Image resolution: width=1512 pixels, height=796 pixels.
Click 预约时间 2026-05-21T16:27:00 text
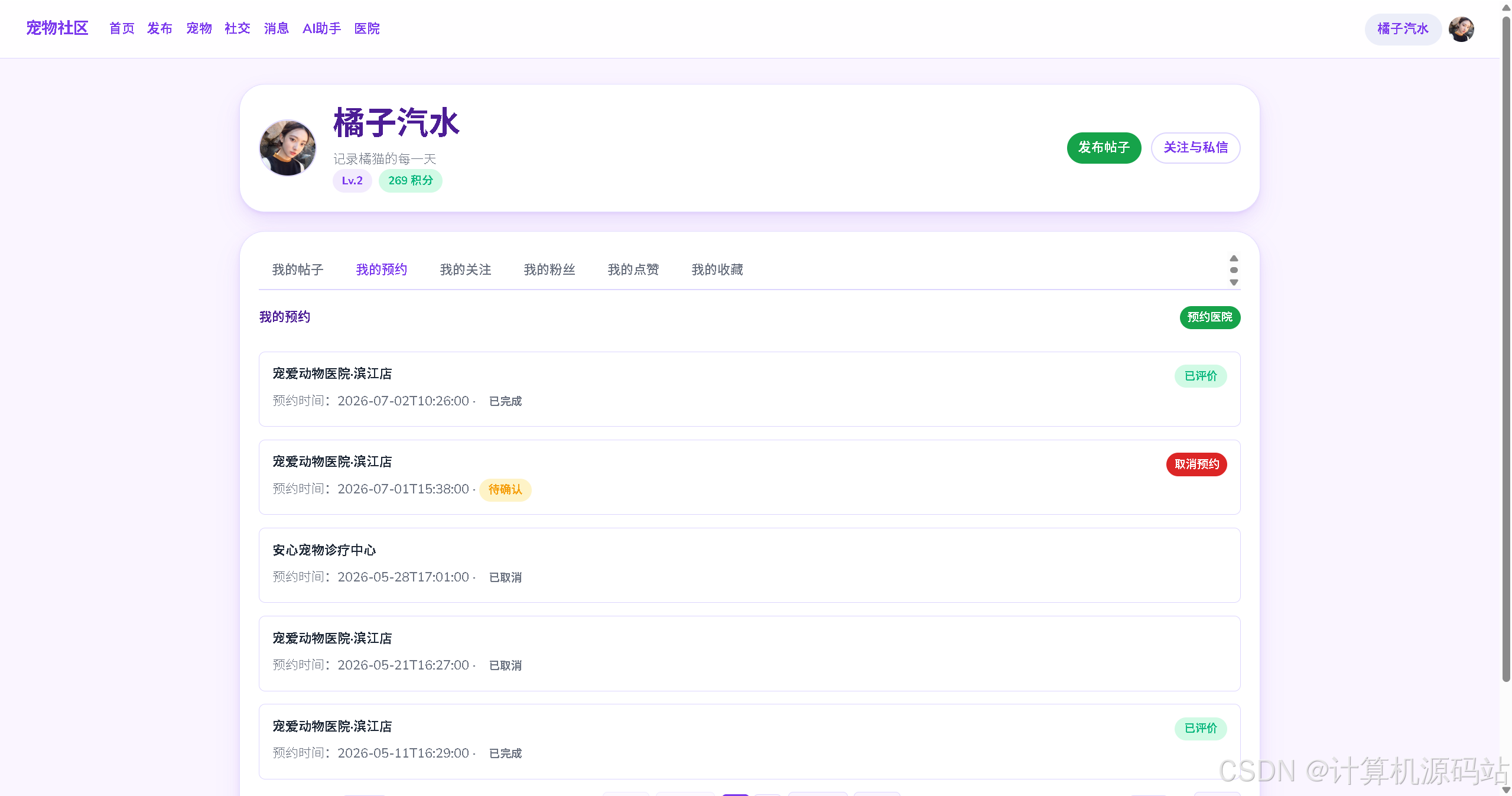[371, 665]
